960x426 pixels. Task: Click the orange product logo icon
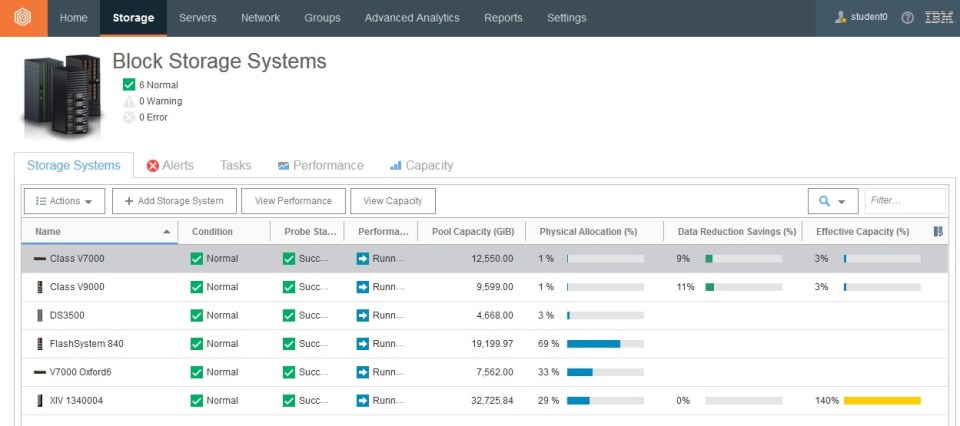click(x=22, y=18)
